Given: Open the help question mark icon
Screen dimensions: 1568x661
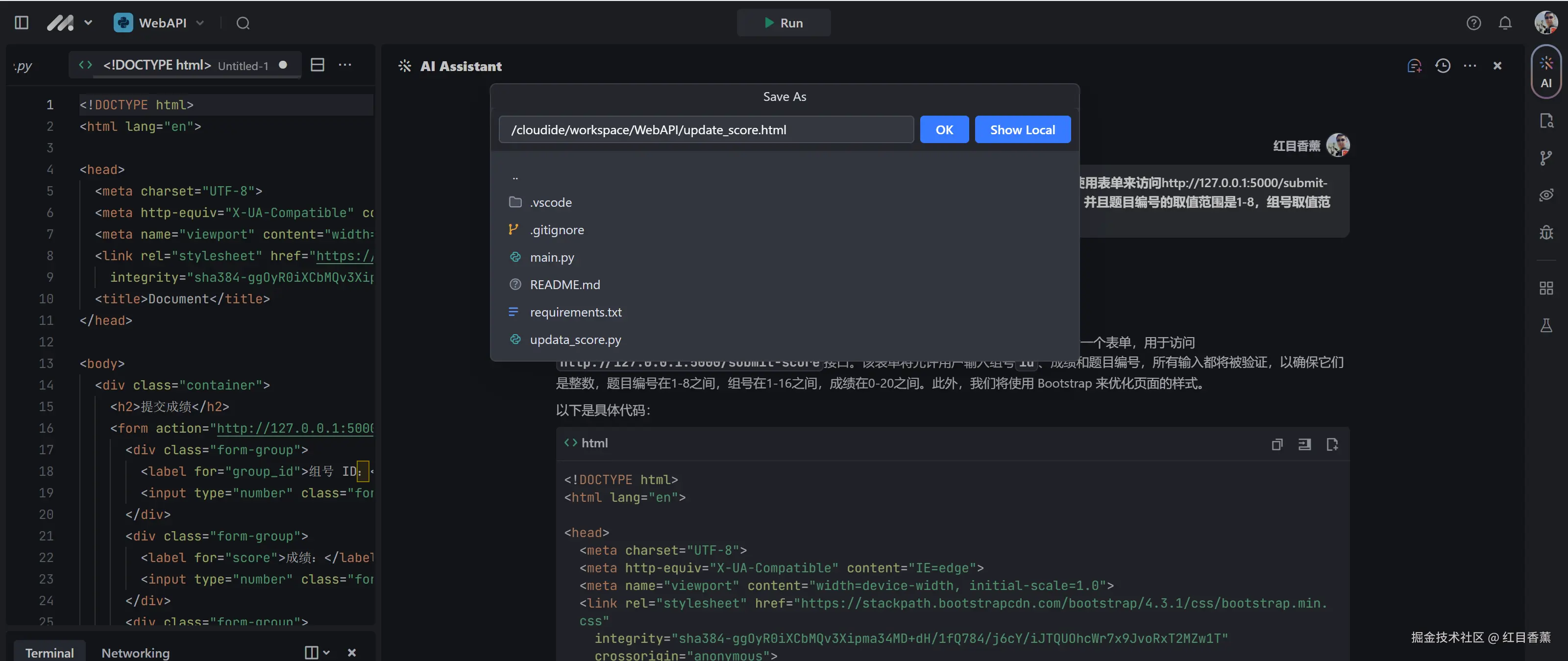Looking at the screenshot, I should [x=1473, y=23].
